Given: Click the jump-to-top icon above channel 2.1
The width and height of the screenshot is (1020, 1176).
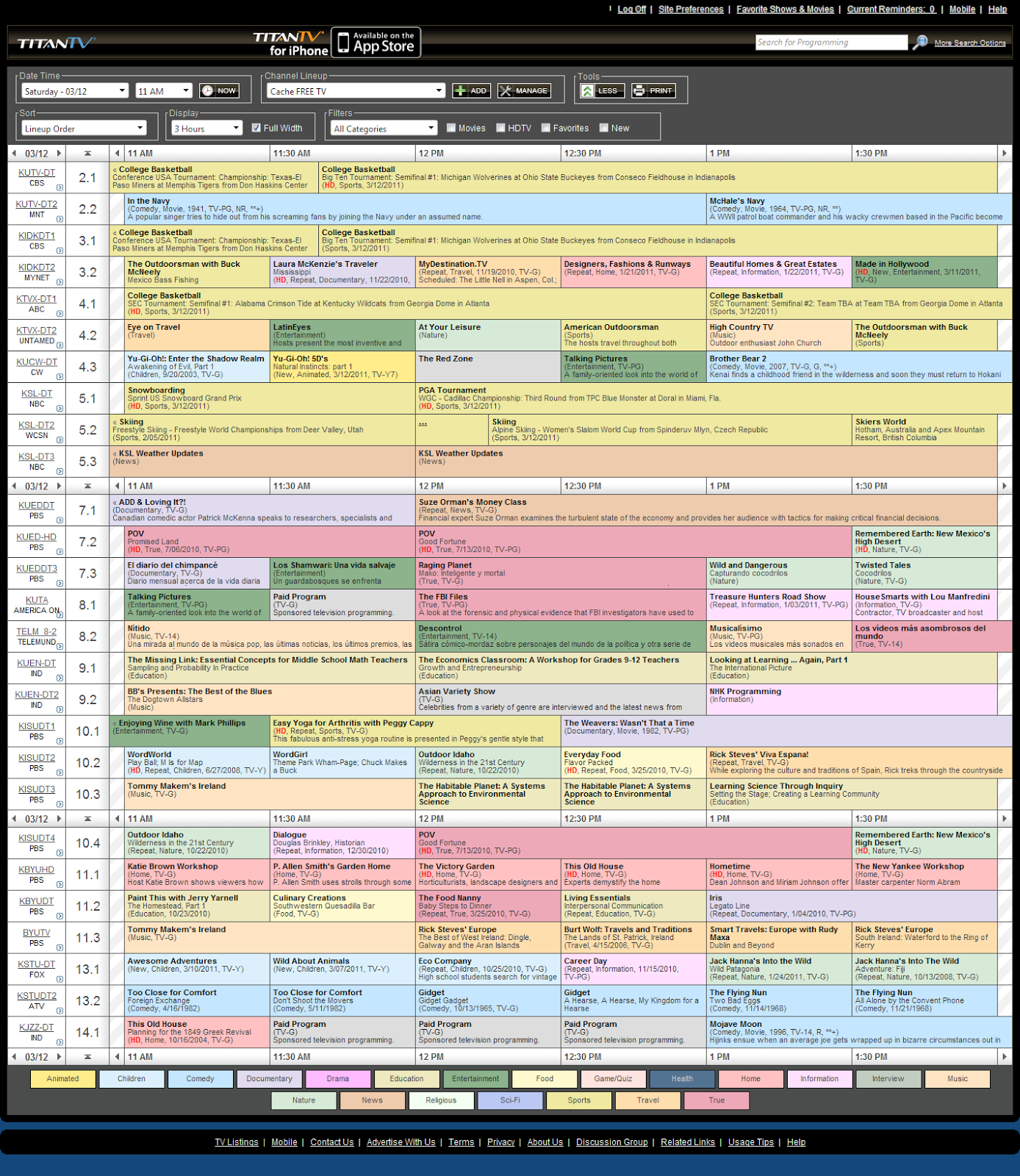Looking at the screenshot, I should pos(87,153).
